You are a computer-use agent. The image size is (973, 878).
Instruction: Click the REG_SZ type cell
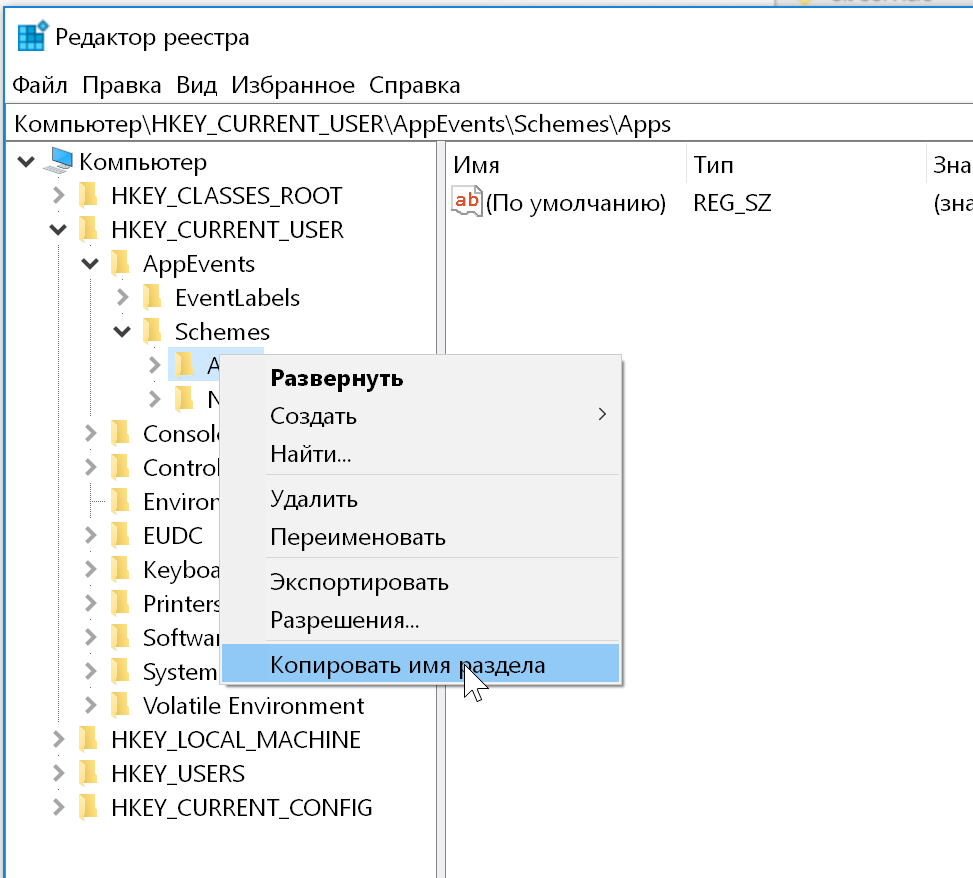(732, 203)
